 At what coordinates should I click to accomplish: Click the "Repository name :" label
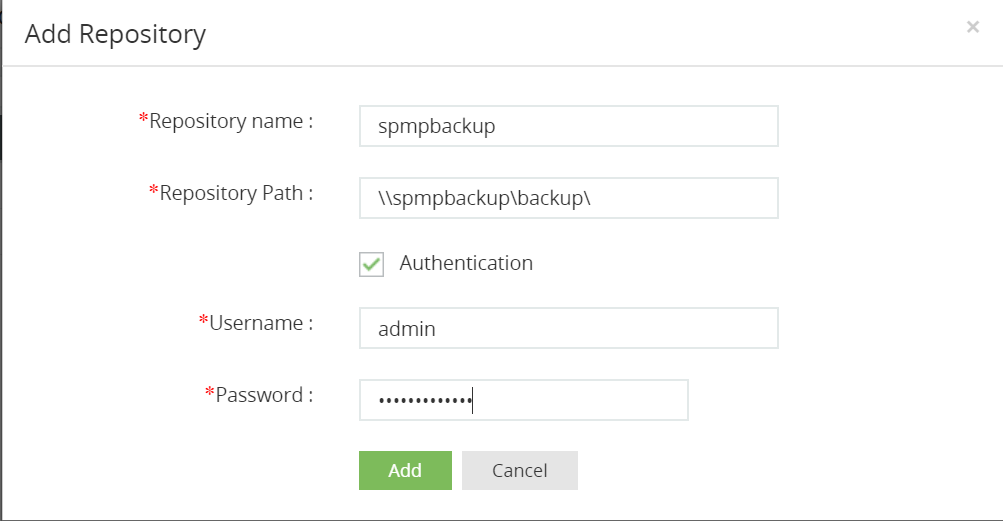pos(231,122)
